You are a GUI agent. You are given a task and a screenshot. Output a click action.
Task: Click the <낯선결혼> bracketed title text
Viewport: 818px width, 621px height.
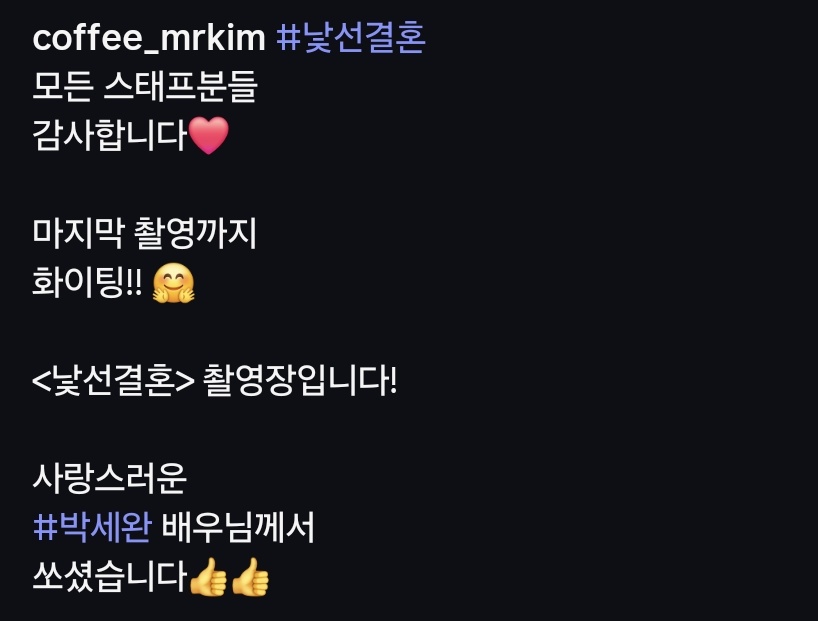[x=113, y=381]
